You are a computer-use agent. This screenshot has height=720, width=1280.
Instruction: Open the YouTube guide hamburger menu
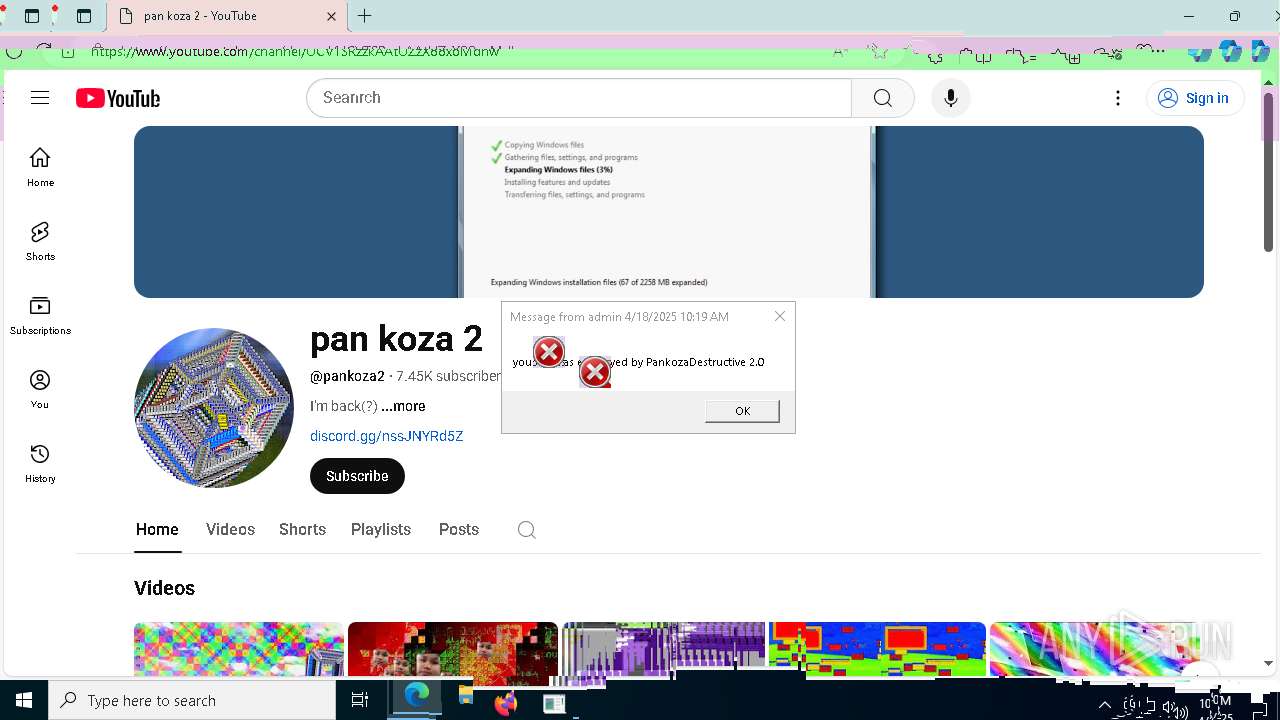click(40, 98)
